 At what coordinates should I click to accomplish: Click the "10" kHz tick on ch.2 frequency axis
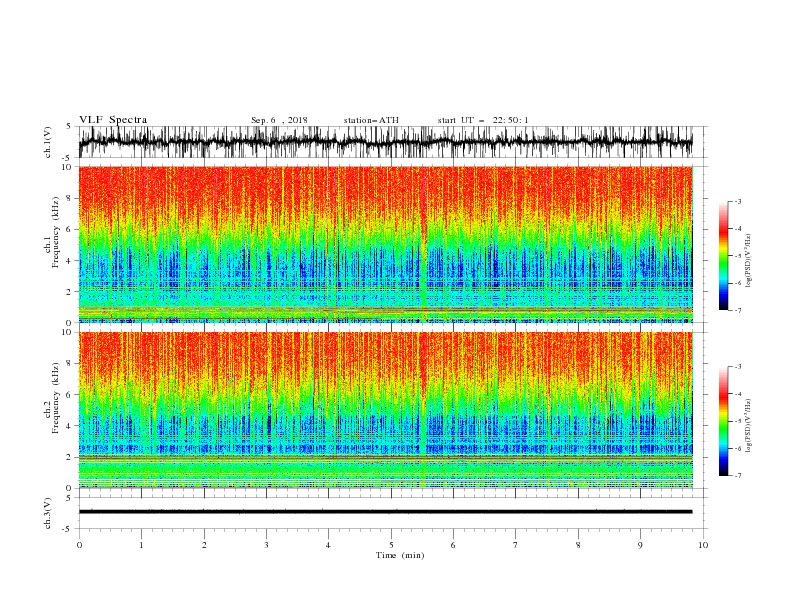(68, 332)
